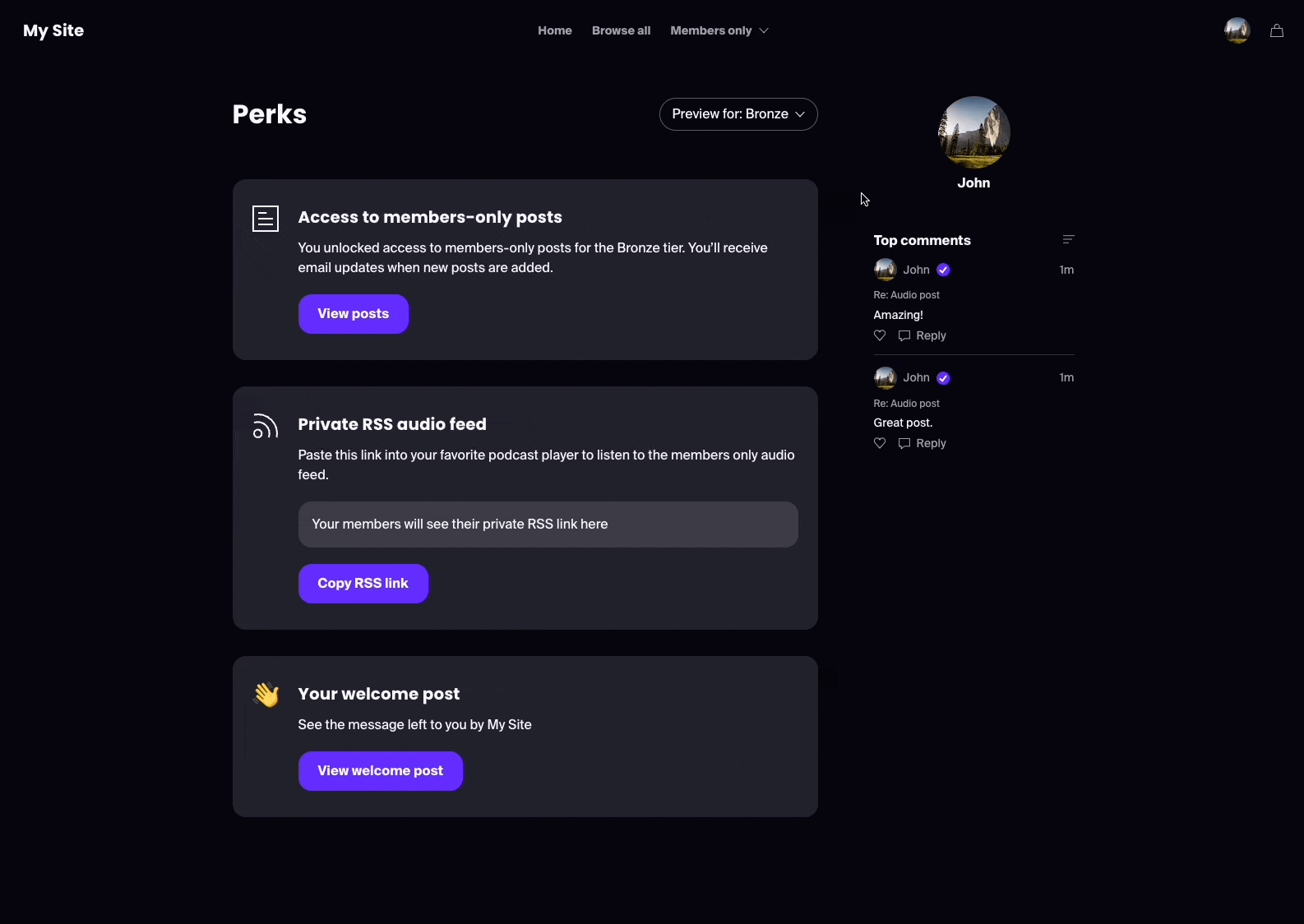Click the private RSS link placeholder field
Screen dimensions: 1304x924
click(548, 524)
